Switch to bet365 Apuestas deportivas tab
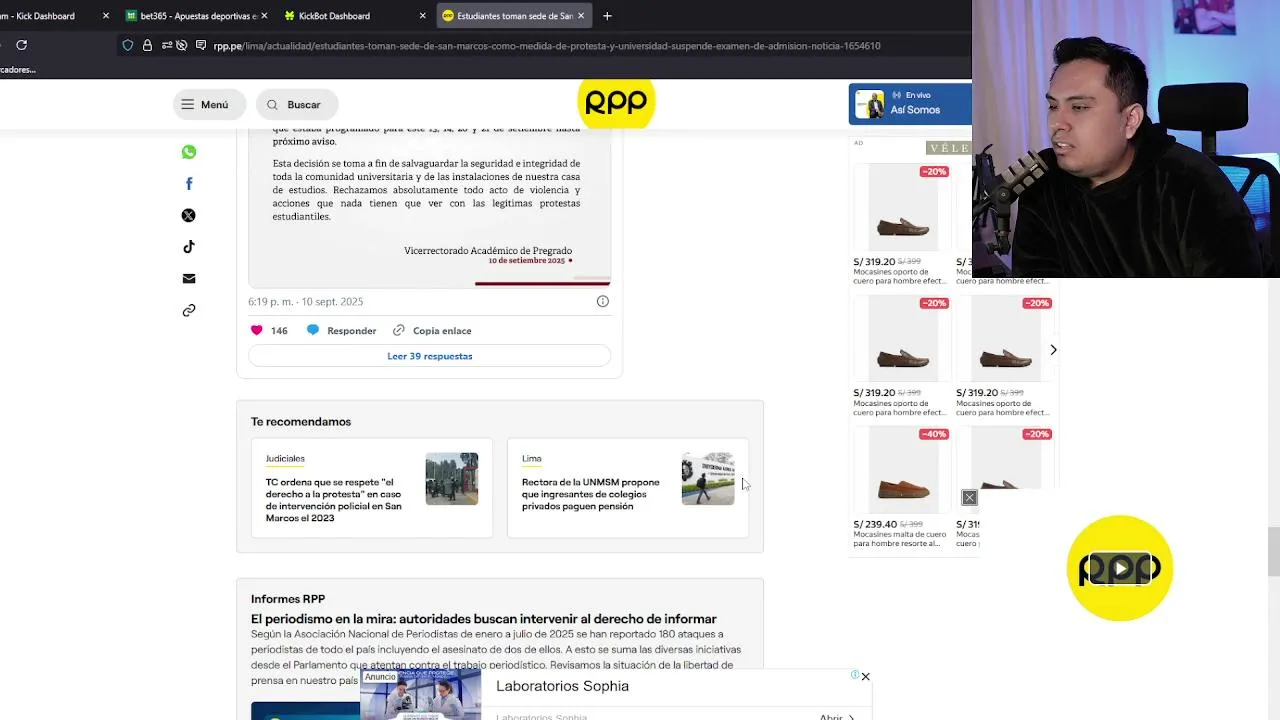The image size is (1280, 720). point(198,16)
